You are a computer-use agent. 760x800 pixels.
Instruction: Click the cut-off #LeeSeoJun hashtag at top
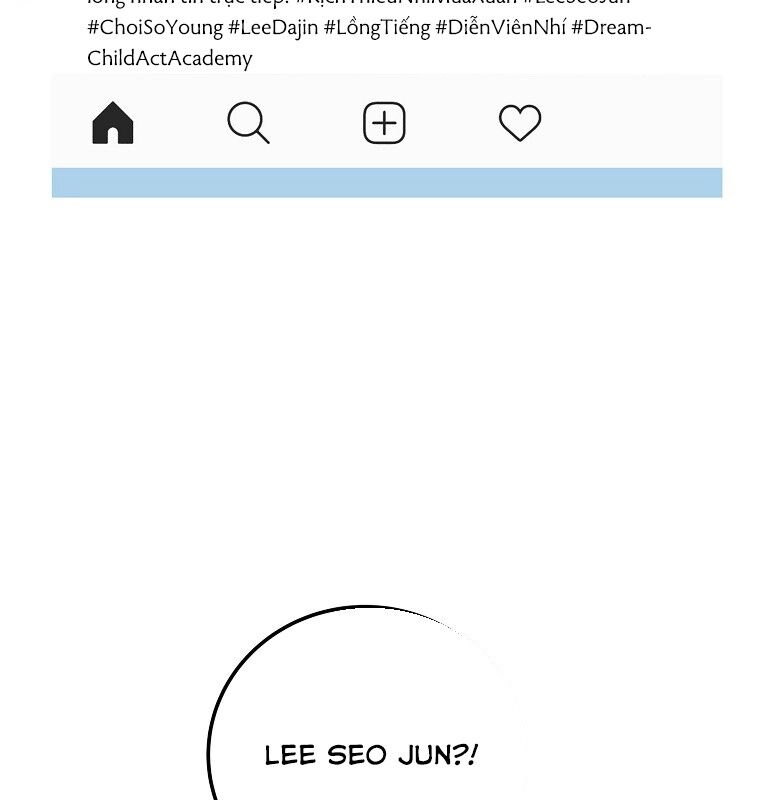point(576,3)
